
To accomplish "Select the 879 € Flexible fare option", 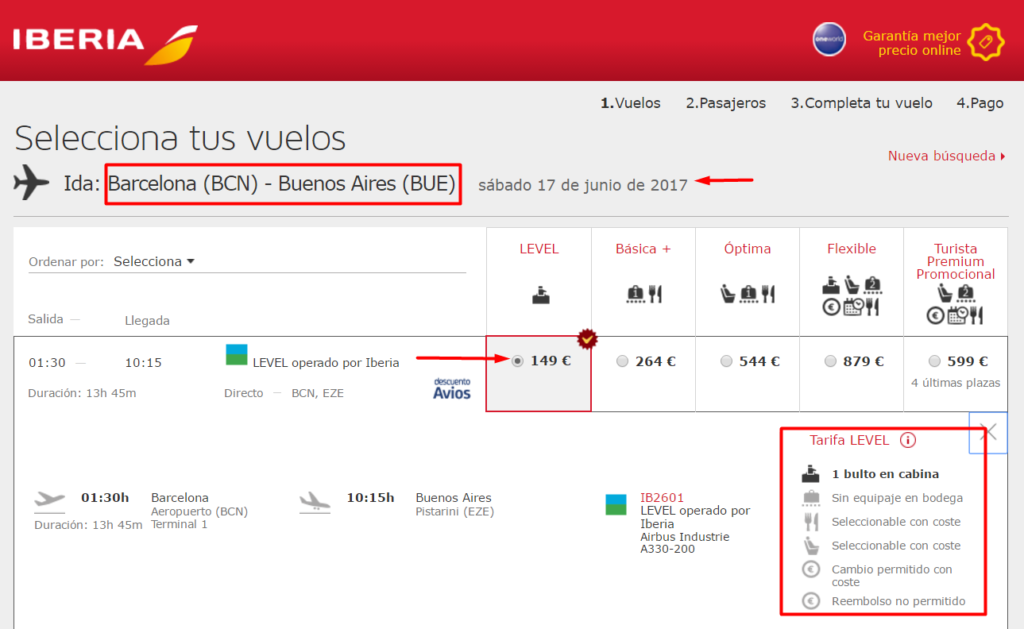I will pos(830,361).
